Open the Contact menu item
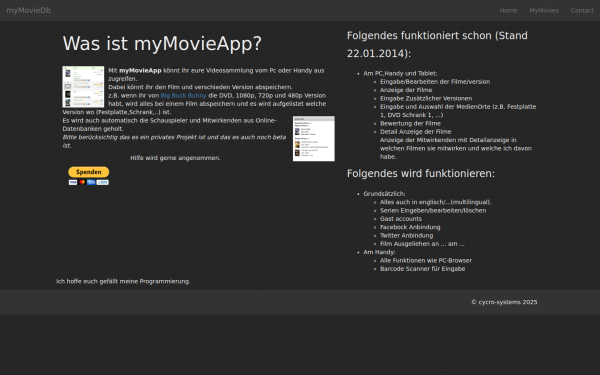This screenshot has height=375, width=600. (x=582, y=10)
